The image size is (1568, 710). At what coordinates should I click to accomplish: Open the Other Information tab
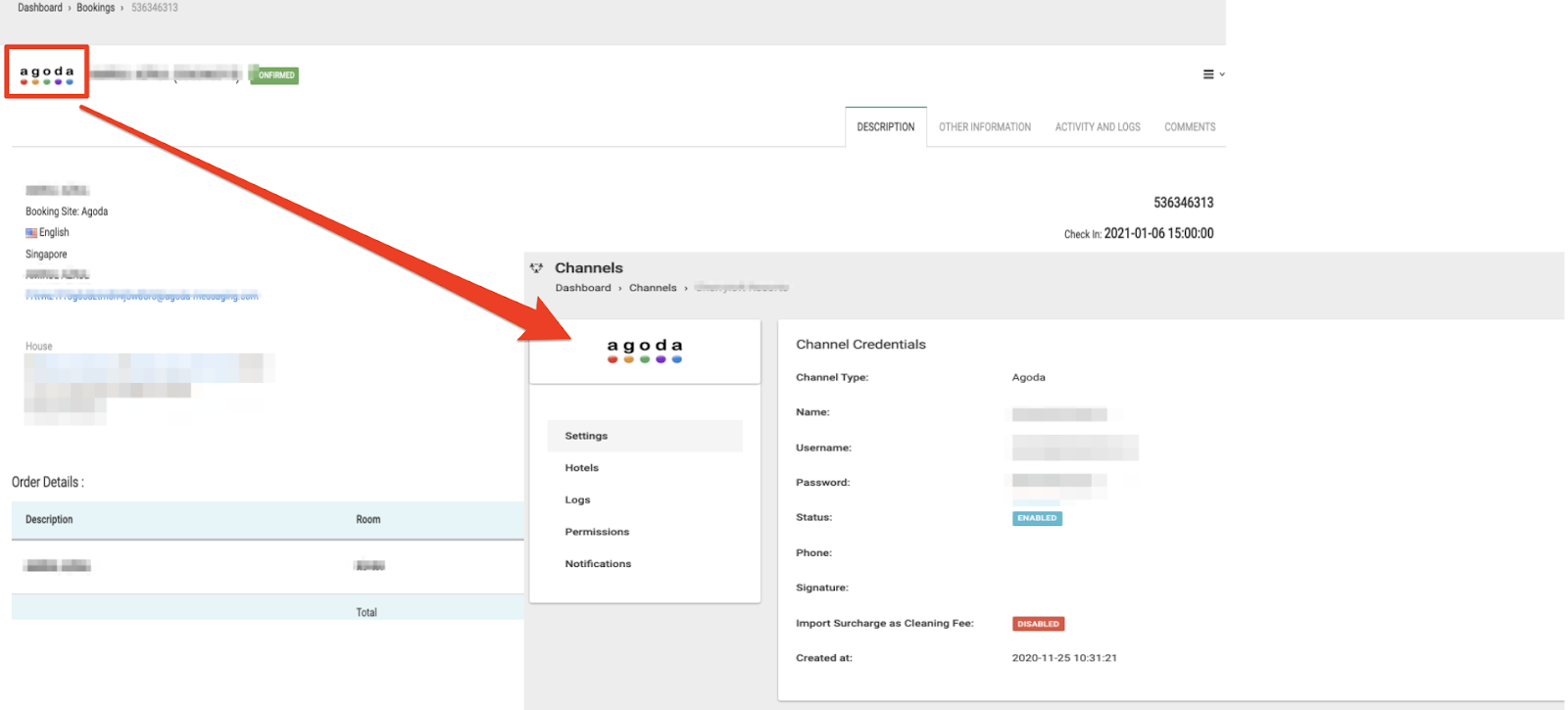tap(985, 127)
